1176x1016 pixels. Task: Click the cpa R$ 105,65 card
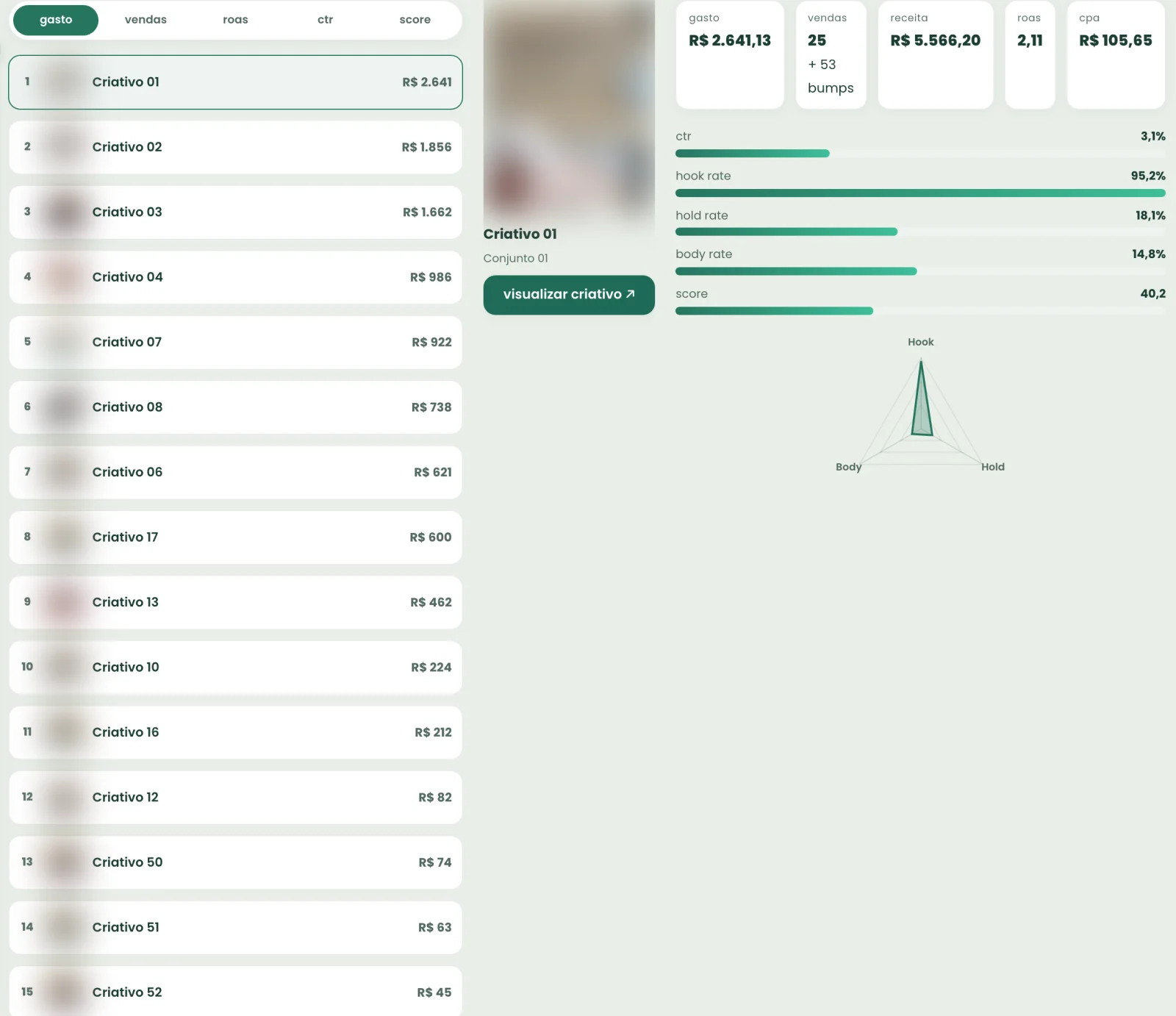pos(1116,55)
